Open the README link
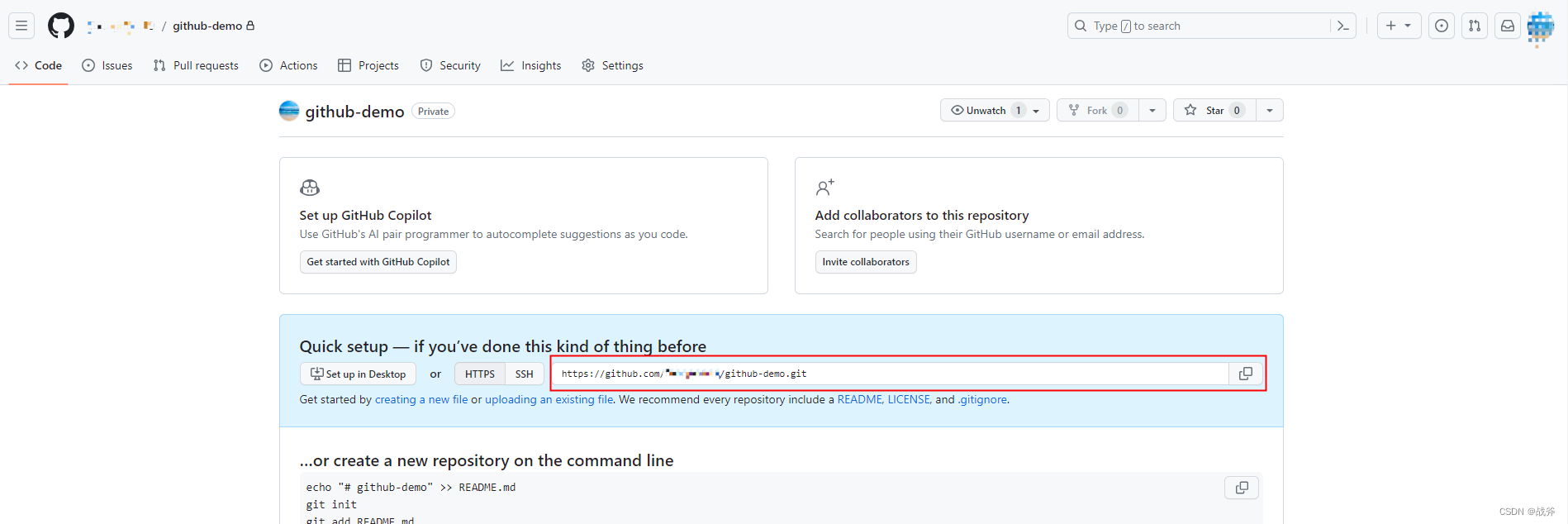Image resolution: width=1568 pixels, height=524 pixels. point(860,400)
